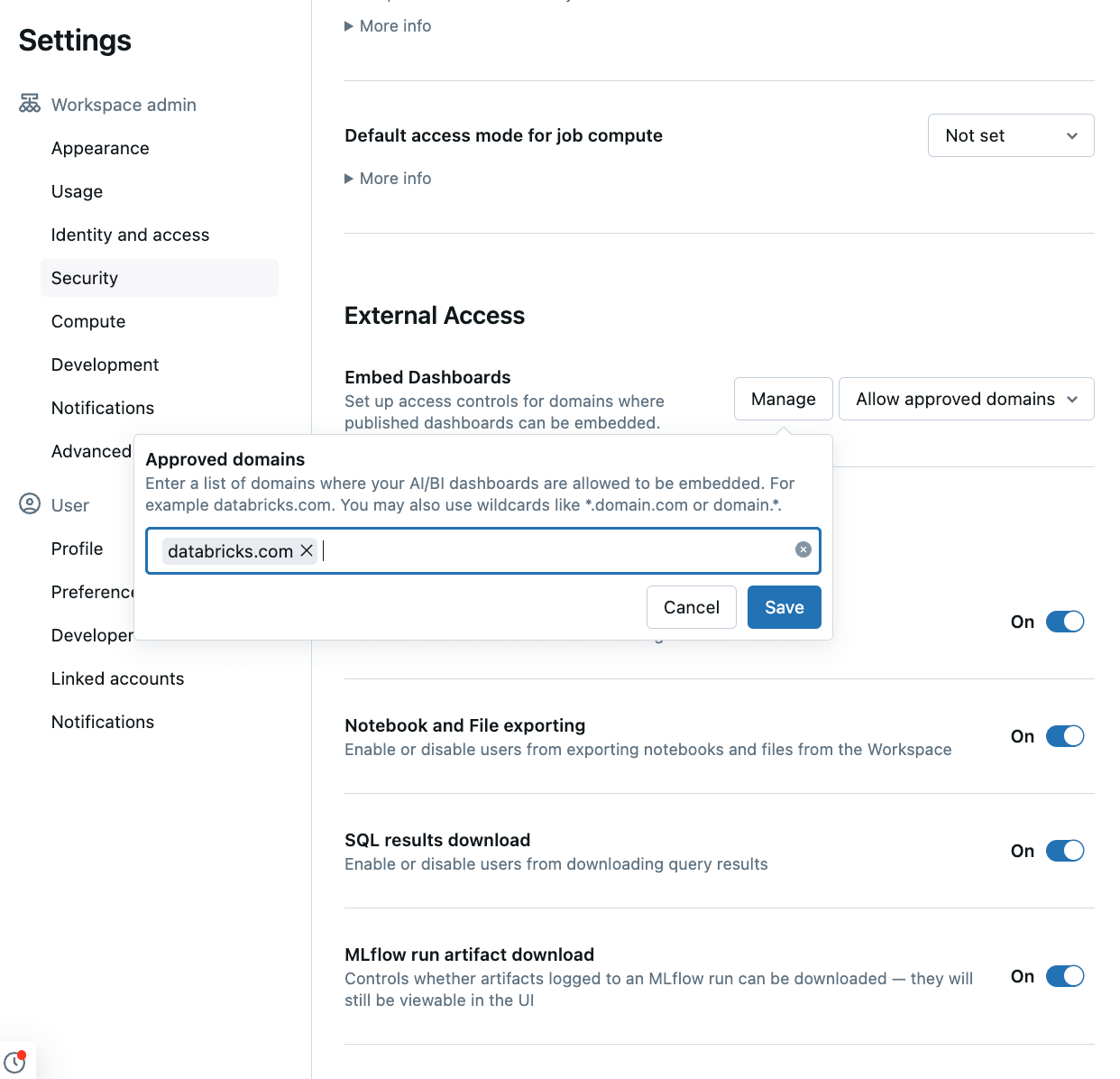The height and width of the screenshot is (1079, 1120).
Task: Save the approved domains list
Action: point(784,607)
